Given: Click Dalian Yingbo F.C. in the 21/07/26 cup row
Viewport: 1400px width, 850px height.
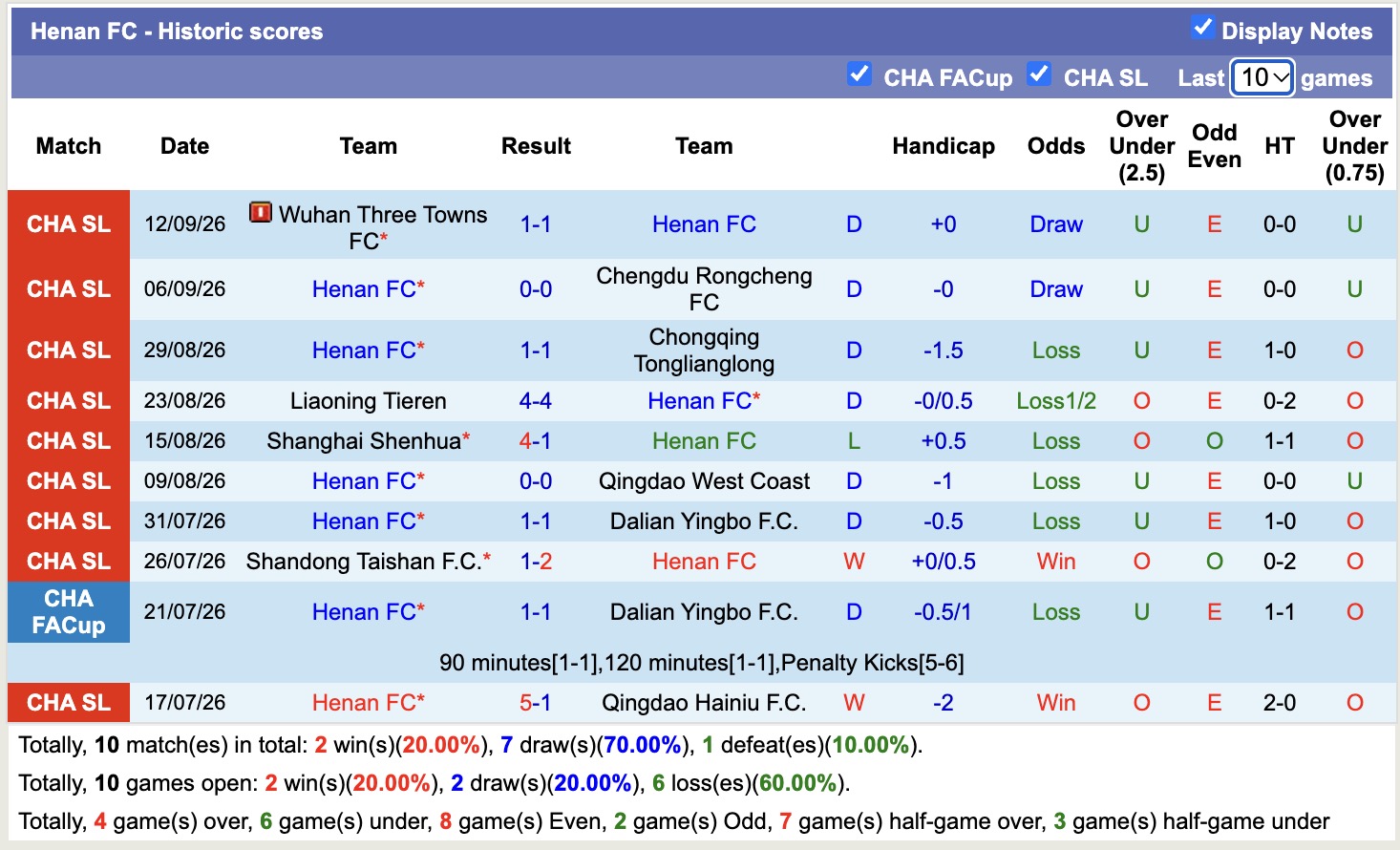Looking at the screenshot, I should [704, 612].
